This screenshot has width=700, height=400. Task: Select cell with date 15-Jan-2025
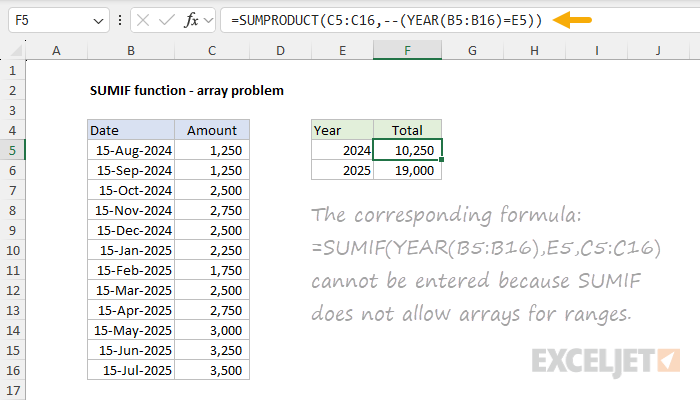coord(131,250)
